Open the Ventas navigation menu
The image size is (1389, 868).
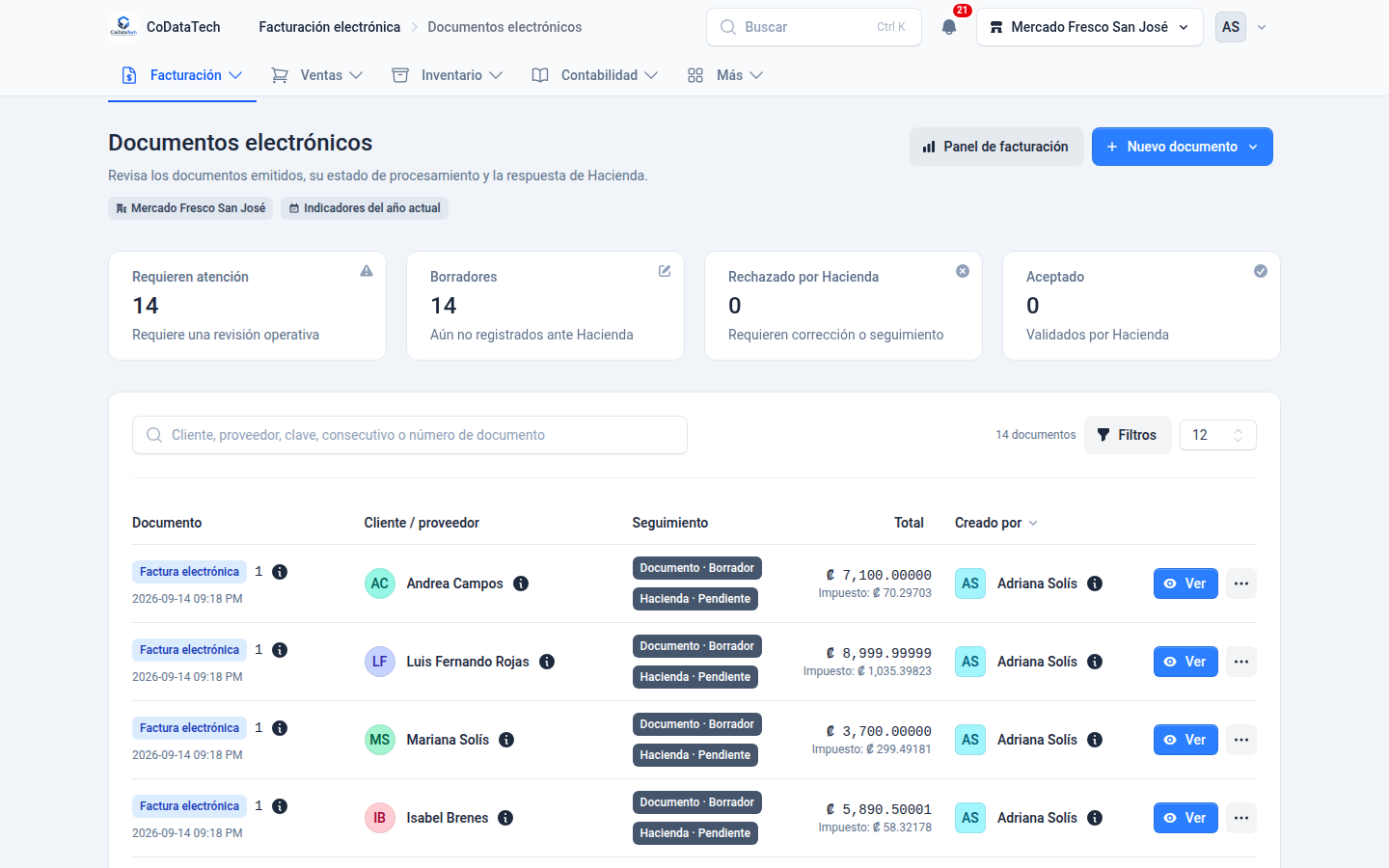pyautogui.click(x=317, y=75)
